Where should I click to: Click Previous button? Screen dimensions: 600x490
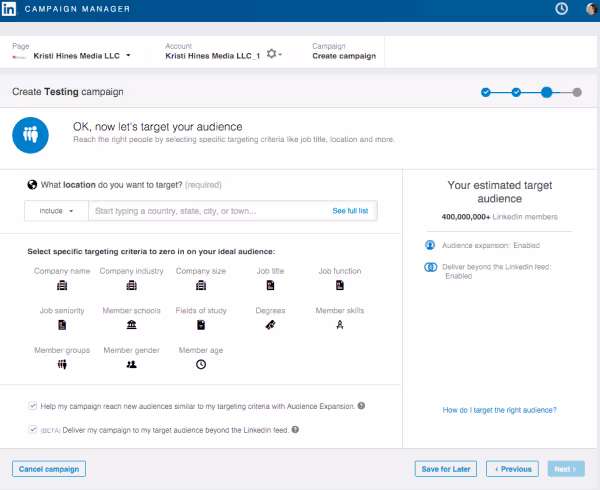[512, 469]
